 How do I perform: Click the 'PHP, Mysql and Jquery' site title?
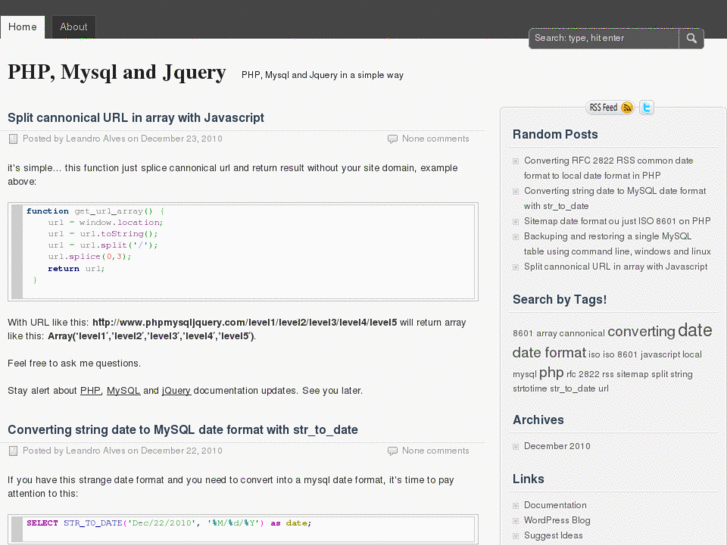pos(117,72)
